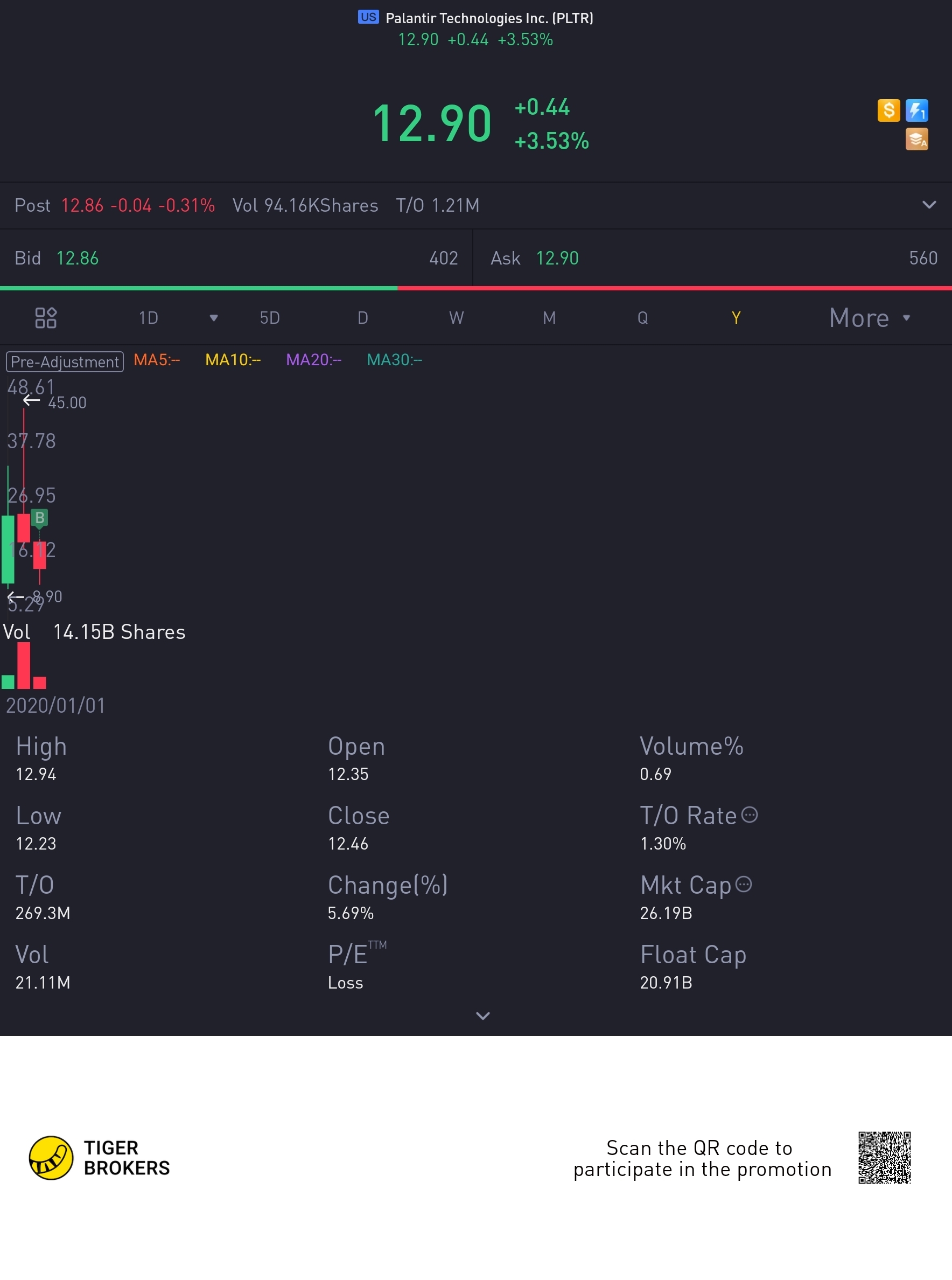Screen dimensions: 952x1280
Task: Tap the Open value 12.35
Action: coord(348,774)
